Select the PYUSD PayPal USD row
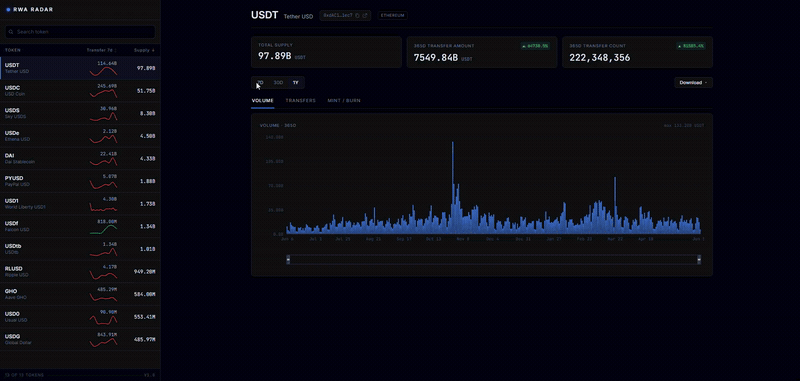Image resolution: width=800 pixels, height=381 pixels. pyautogui.click(x=80, y=181)
